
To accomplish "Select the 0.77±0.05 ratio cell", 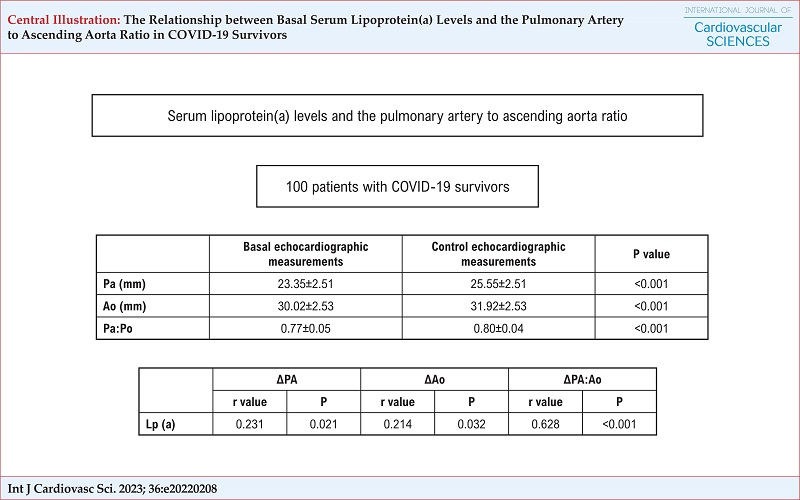I will (304, 329).
